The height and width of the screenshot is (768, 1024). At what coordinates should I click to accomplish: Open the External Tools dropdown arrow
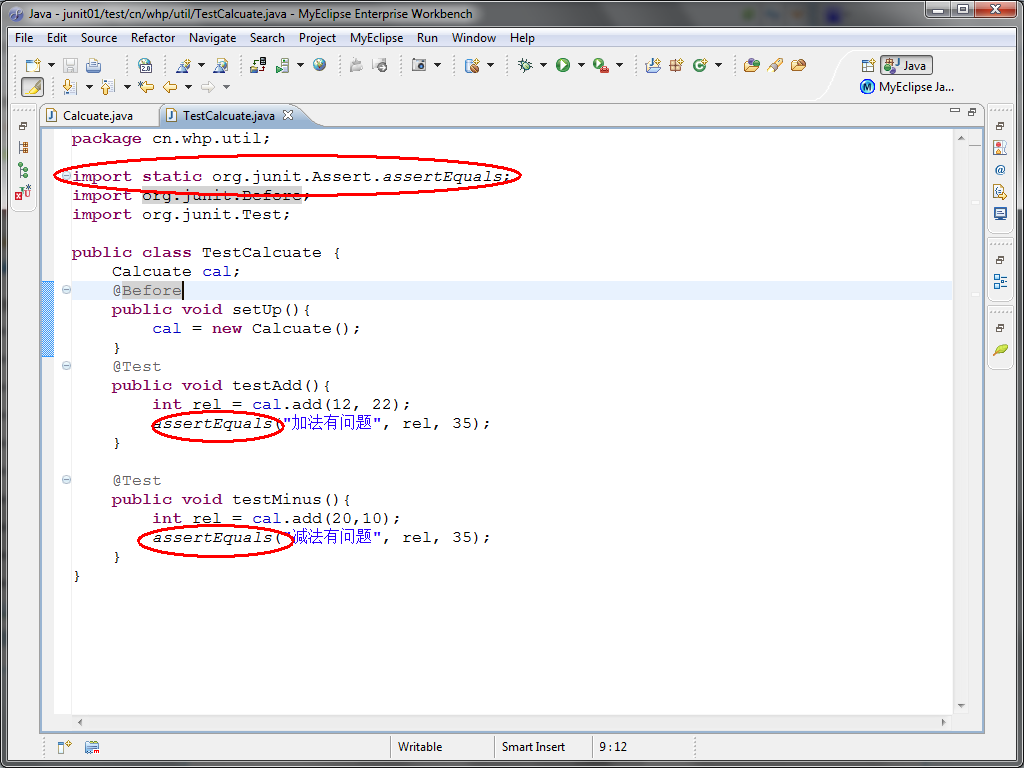click(x=619, y=65)
